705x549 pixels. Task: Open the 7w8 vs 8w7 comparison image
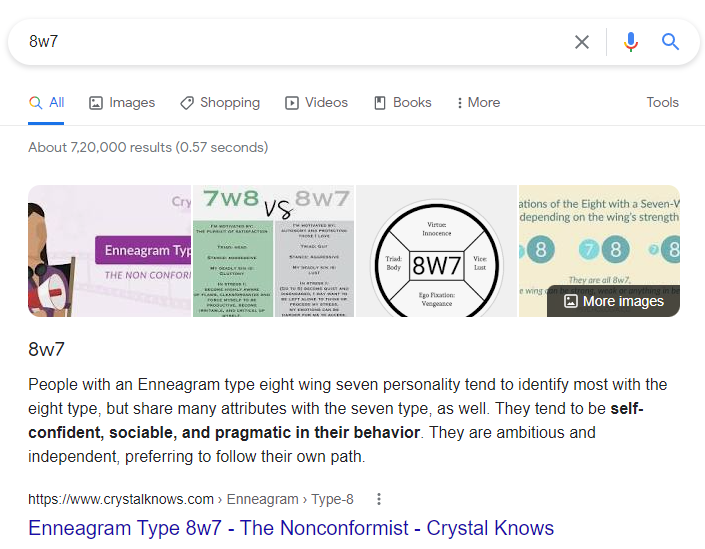pos(273,251)
